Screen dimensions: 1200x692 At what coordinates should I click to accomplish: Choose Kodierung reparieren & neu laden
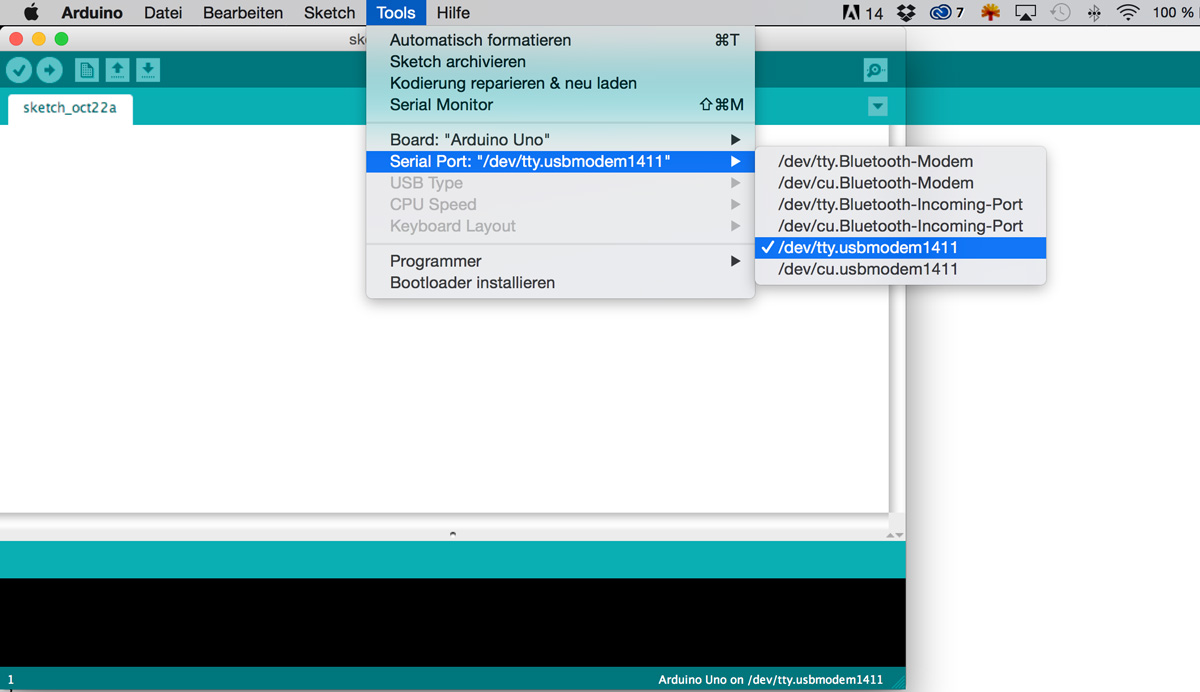[560, 83]
